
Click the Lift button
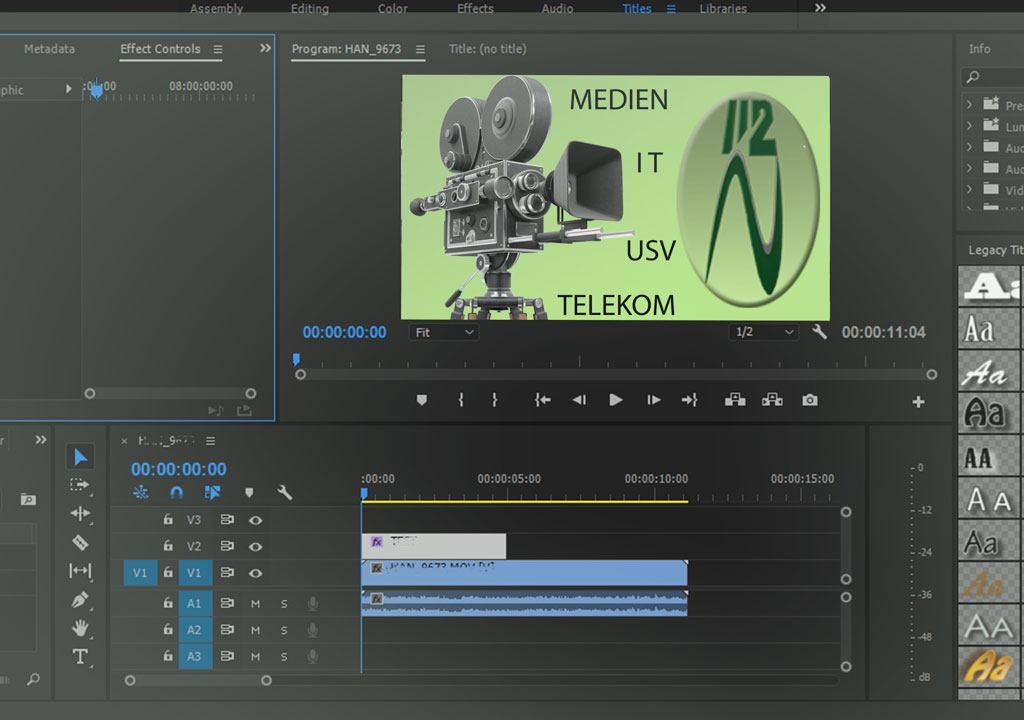pos(735,400)
